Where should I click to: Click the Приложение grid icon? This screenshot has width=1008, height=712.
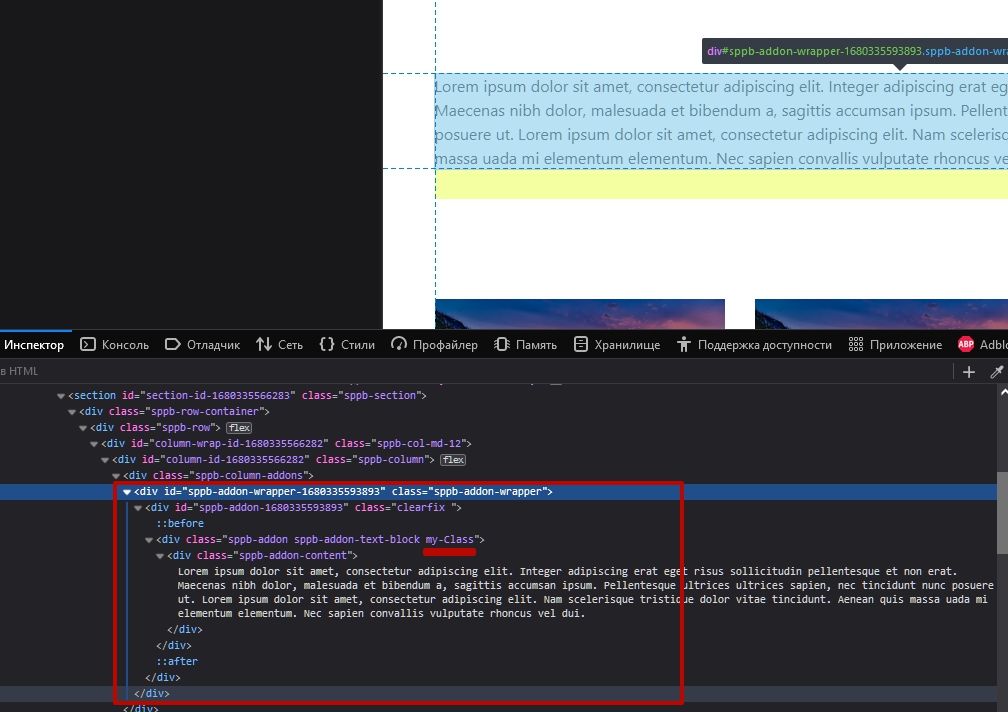coord(855,344)
